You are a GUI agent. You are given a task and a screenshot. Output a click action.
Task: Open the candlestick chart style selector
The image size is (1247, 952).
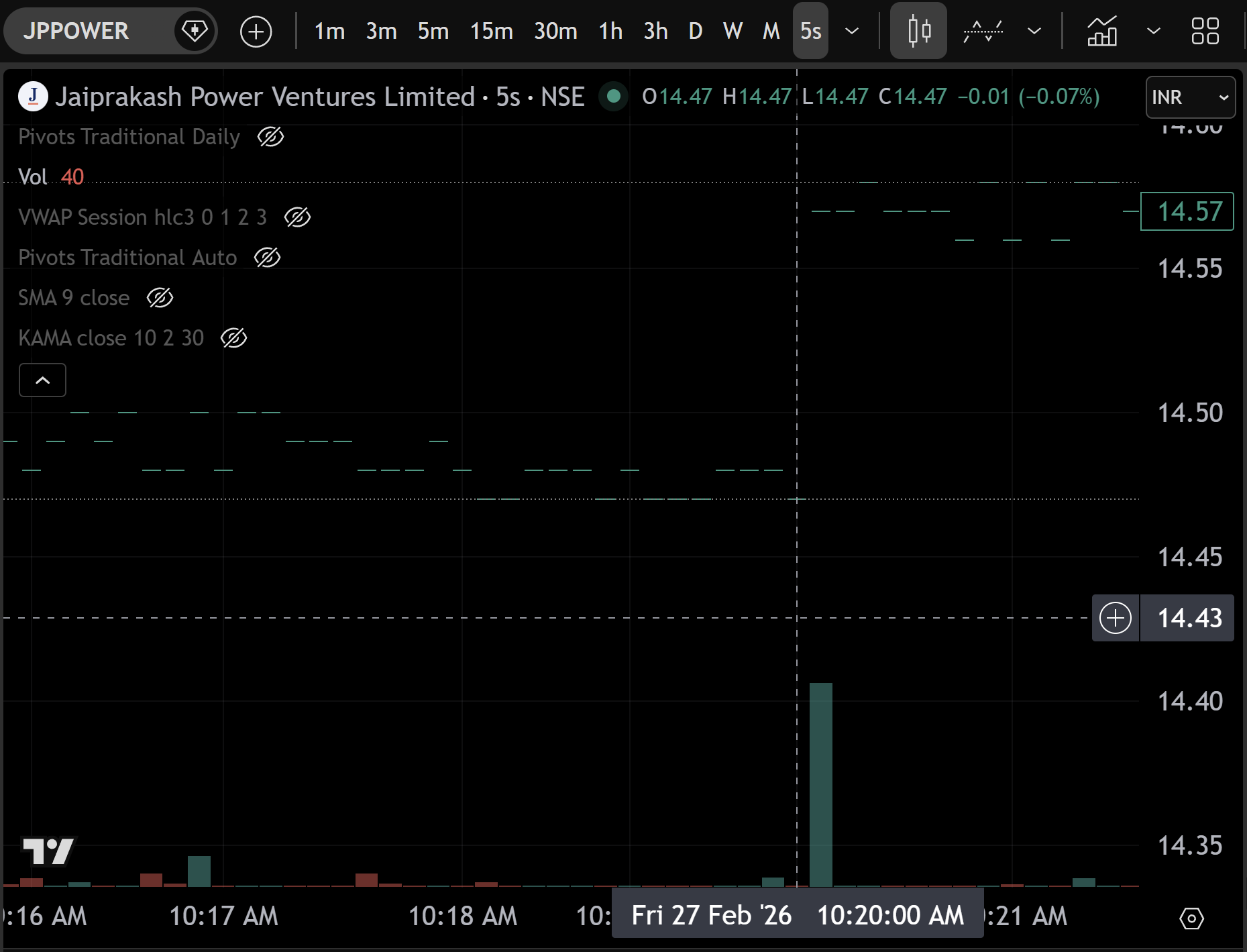tap(918, 31)
